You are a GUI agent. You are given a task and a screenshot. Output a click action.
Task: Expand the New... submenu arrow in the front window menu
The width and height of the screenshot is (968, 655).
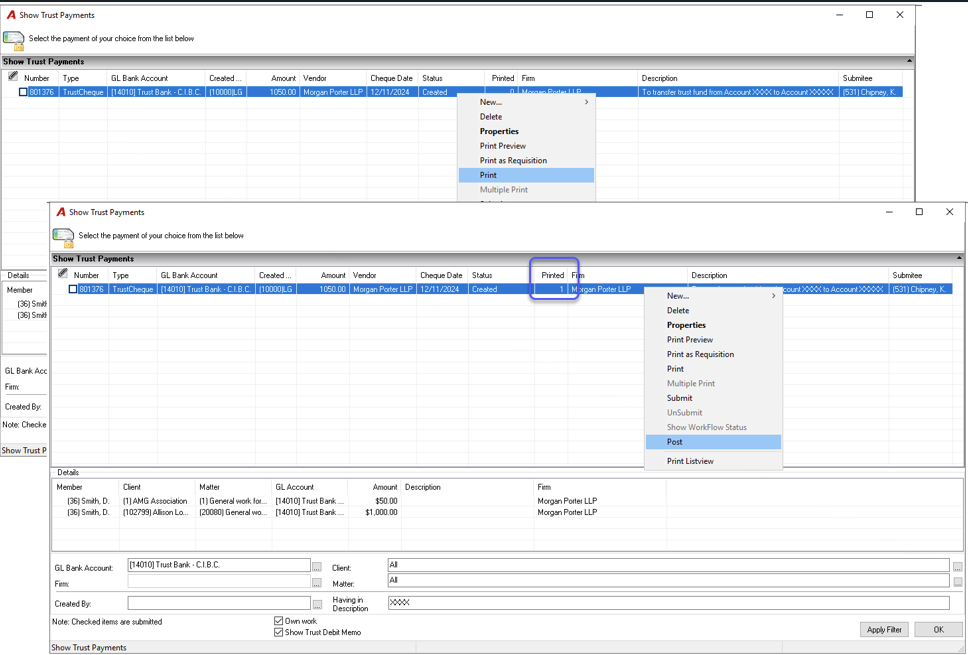pos(774,296)
